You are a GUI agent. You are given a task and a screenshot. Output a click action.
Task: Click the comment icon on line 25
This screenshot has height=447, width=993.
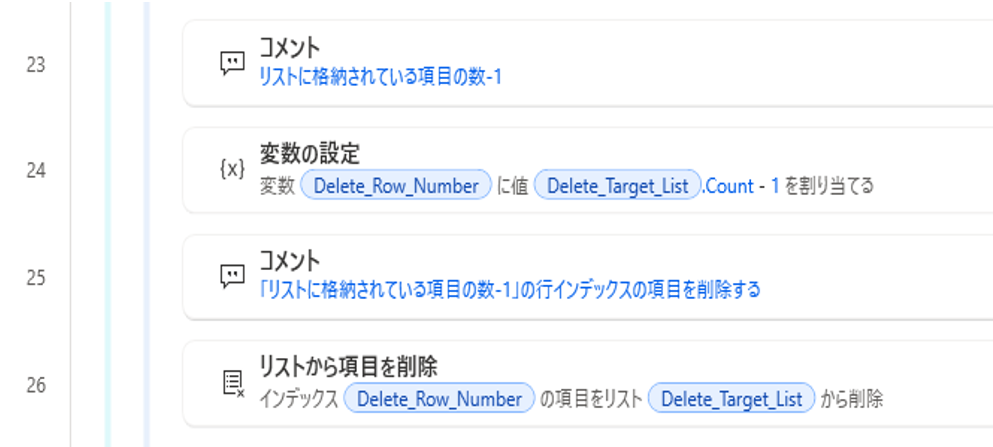point(231,276)
